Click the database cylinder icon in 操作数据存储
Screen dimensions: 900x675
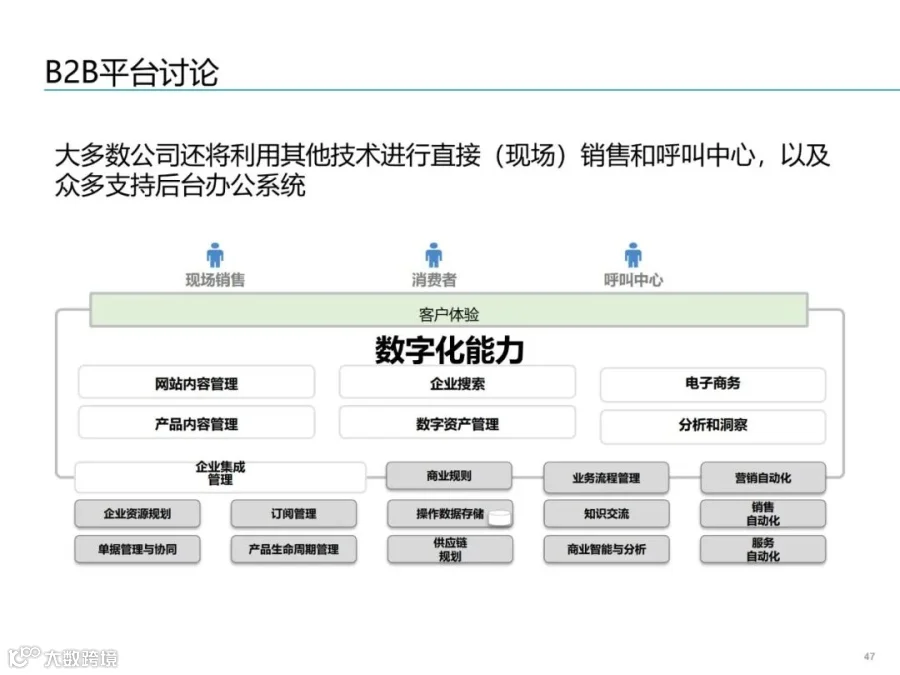(x=499, y=518)
